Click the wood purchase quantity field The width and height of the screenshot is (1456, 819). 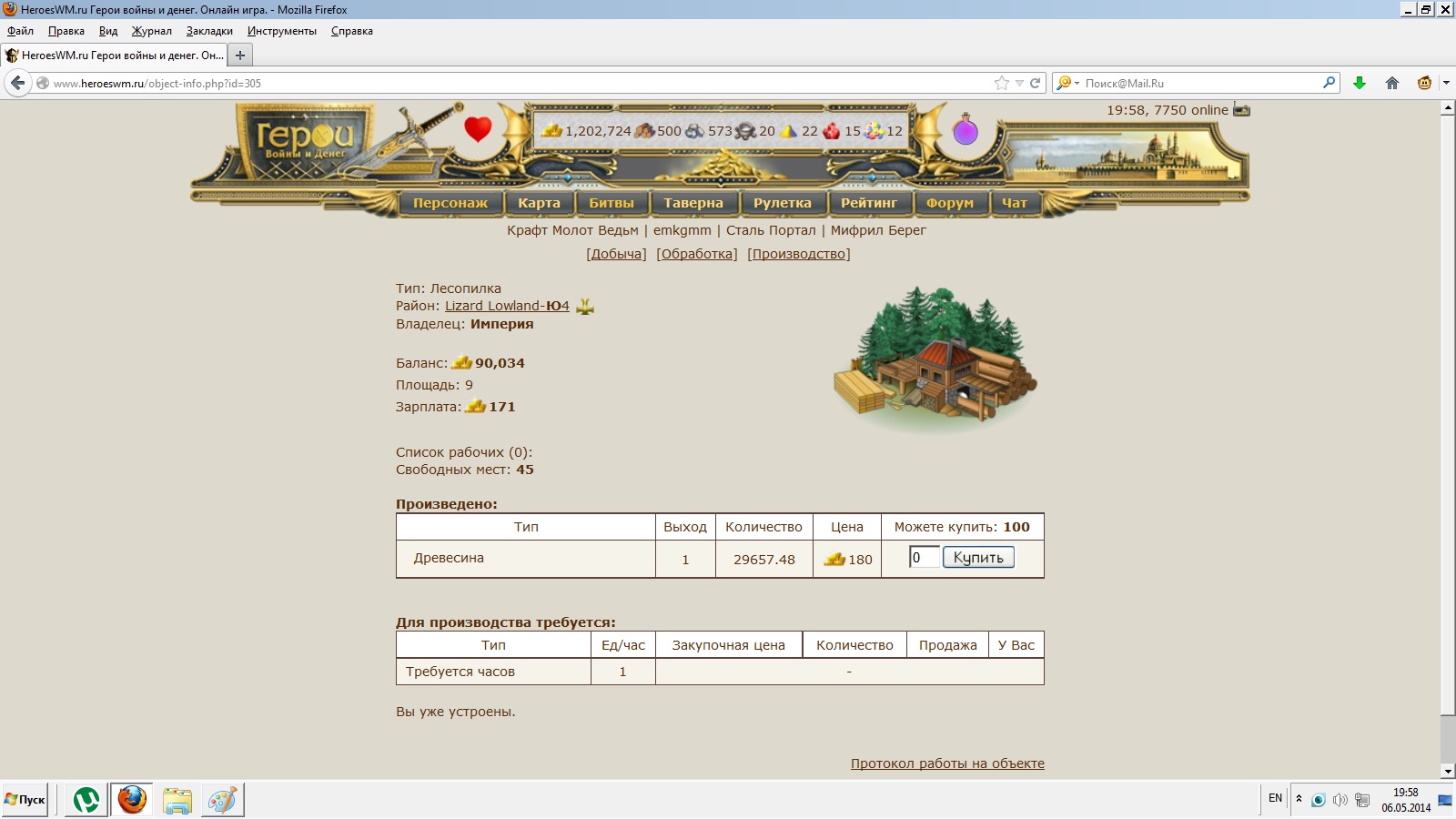pyautogui.click(x=925, y=558)
